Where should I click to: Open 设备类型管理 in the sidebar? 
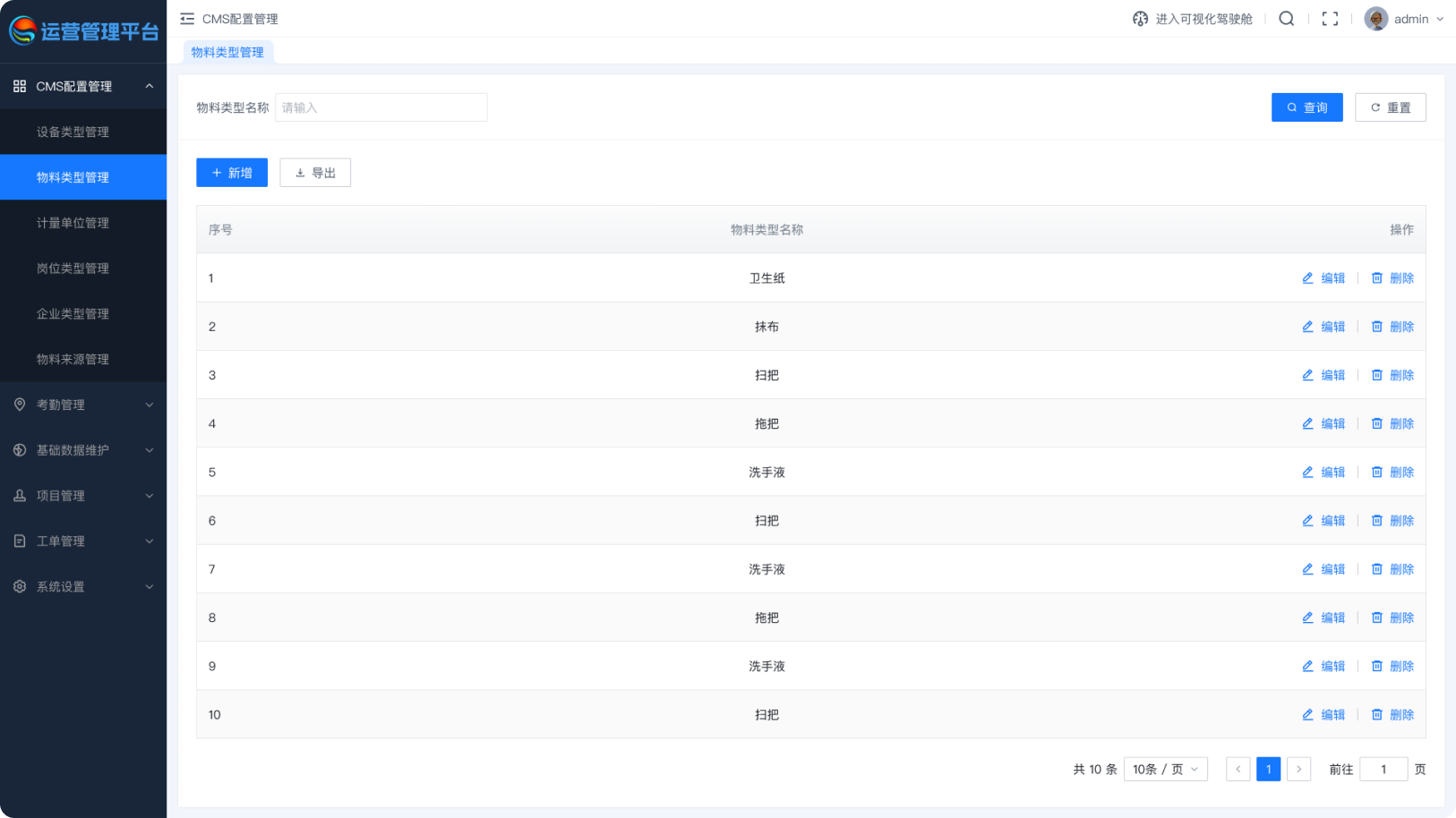[83, 132]
